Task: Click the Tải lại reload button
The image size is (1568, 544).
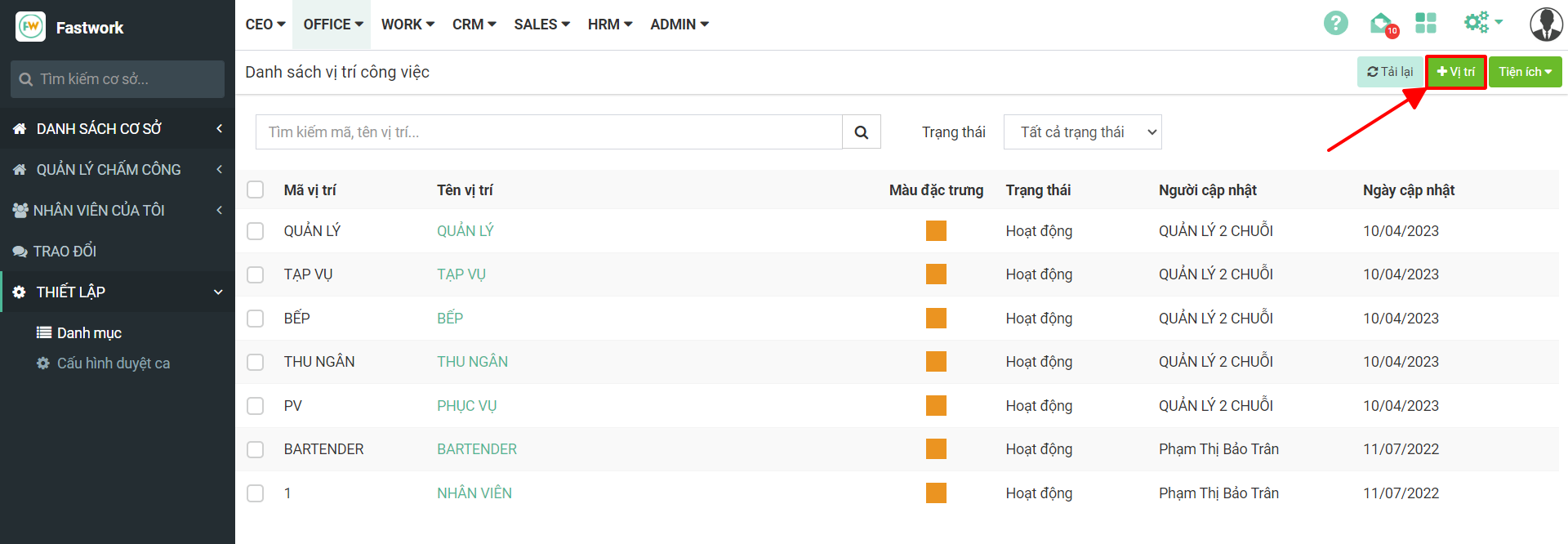Action: point(1390,72)
